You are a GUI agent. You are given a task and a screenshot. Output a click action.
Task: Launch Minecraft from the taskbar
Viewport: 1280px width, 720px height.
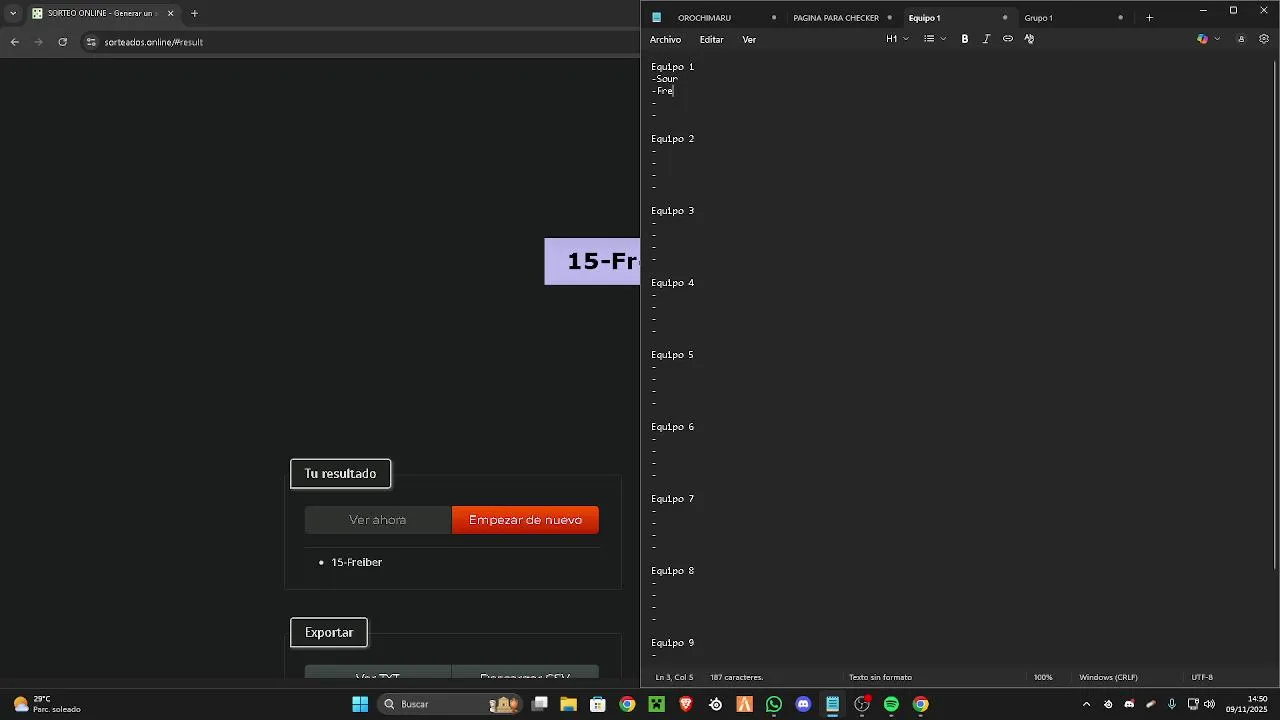tap(656, 704)
